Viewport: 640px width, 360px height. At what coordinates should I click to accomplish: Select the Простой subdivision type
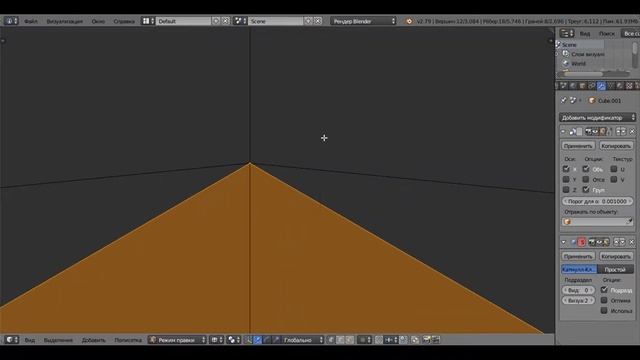tap(616, 269)
